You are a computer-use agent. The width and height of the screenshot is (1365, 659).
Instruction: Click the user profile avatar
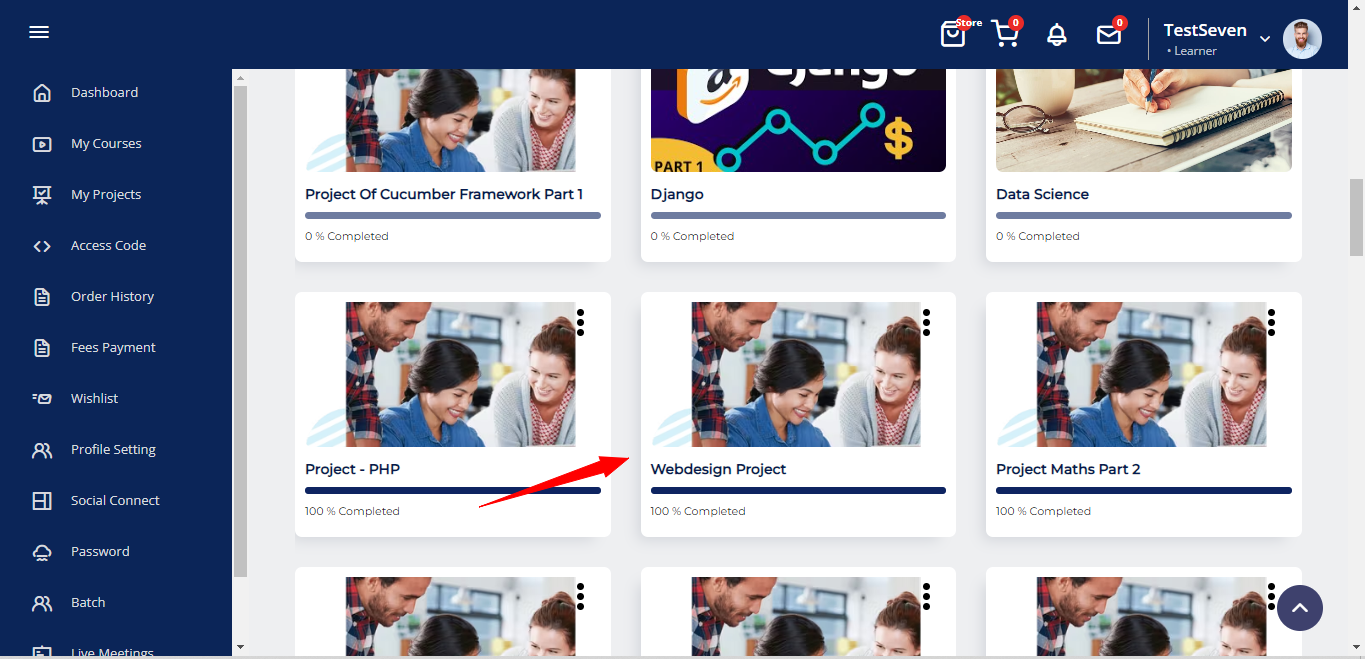point(1302,39)
